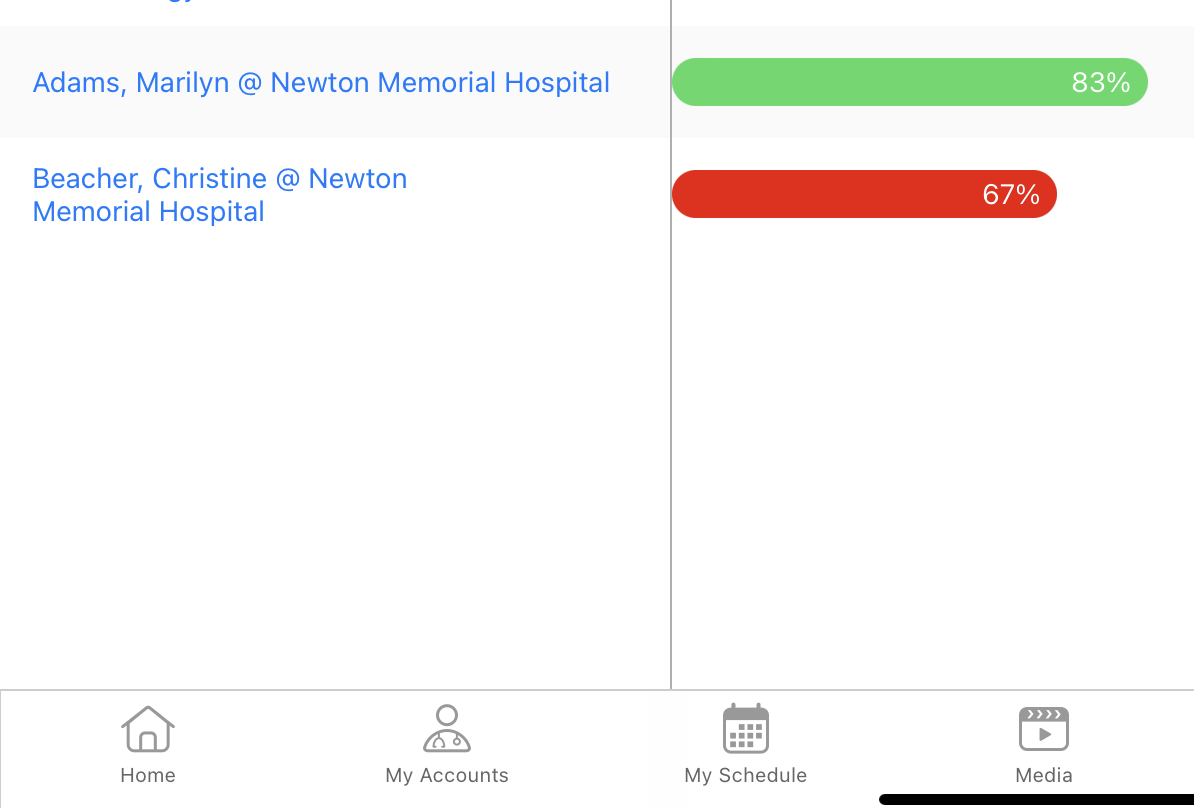Tap the Home house icon

148,729
